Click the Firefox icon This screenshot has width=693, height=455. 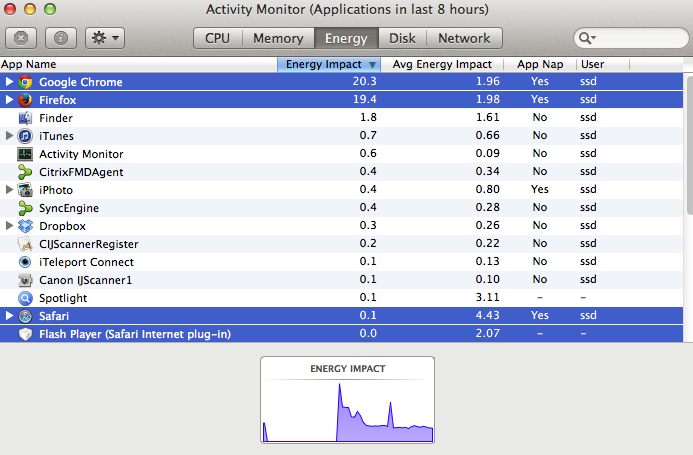click(25, 100)
